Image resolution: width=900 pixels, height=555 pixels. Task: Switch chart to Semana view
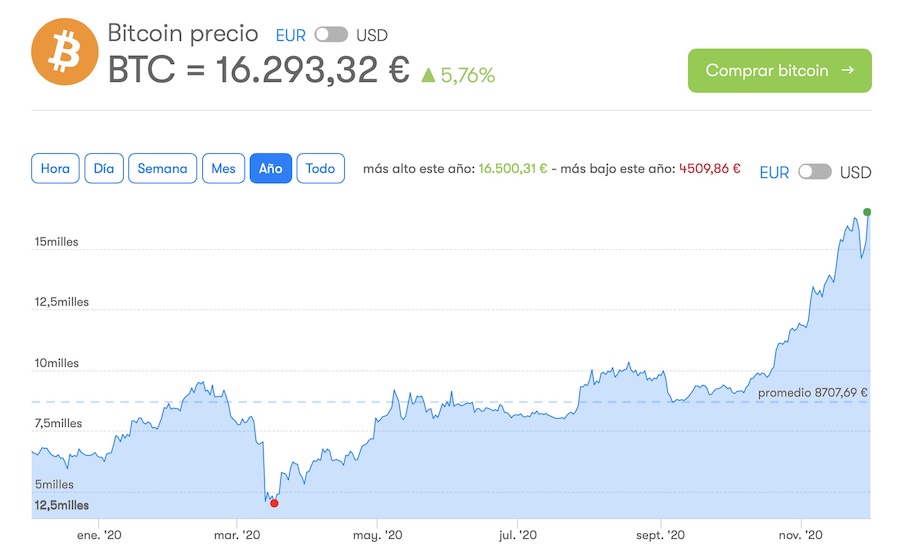(162, 168)
